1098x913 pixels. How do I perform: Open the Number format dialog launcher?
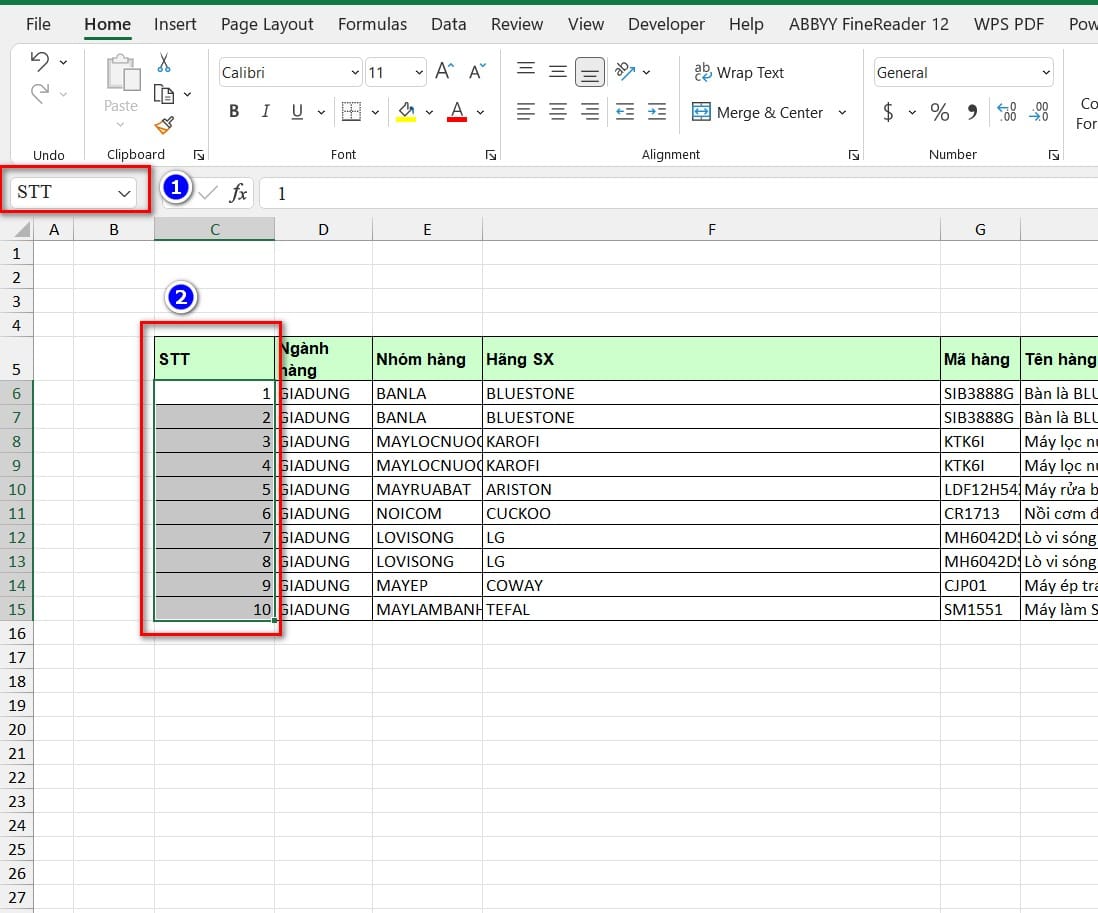(x=1054, y=155)
